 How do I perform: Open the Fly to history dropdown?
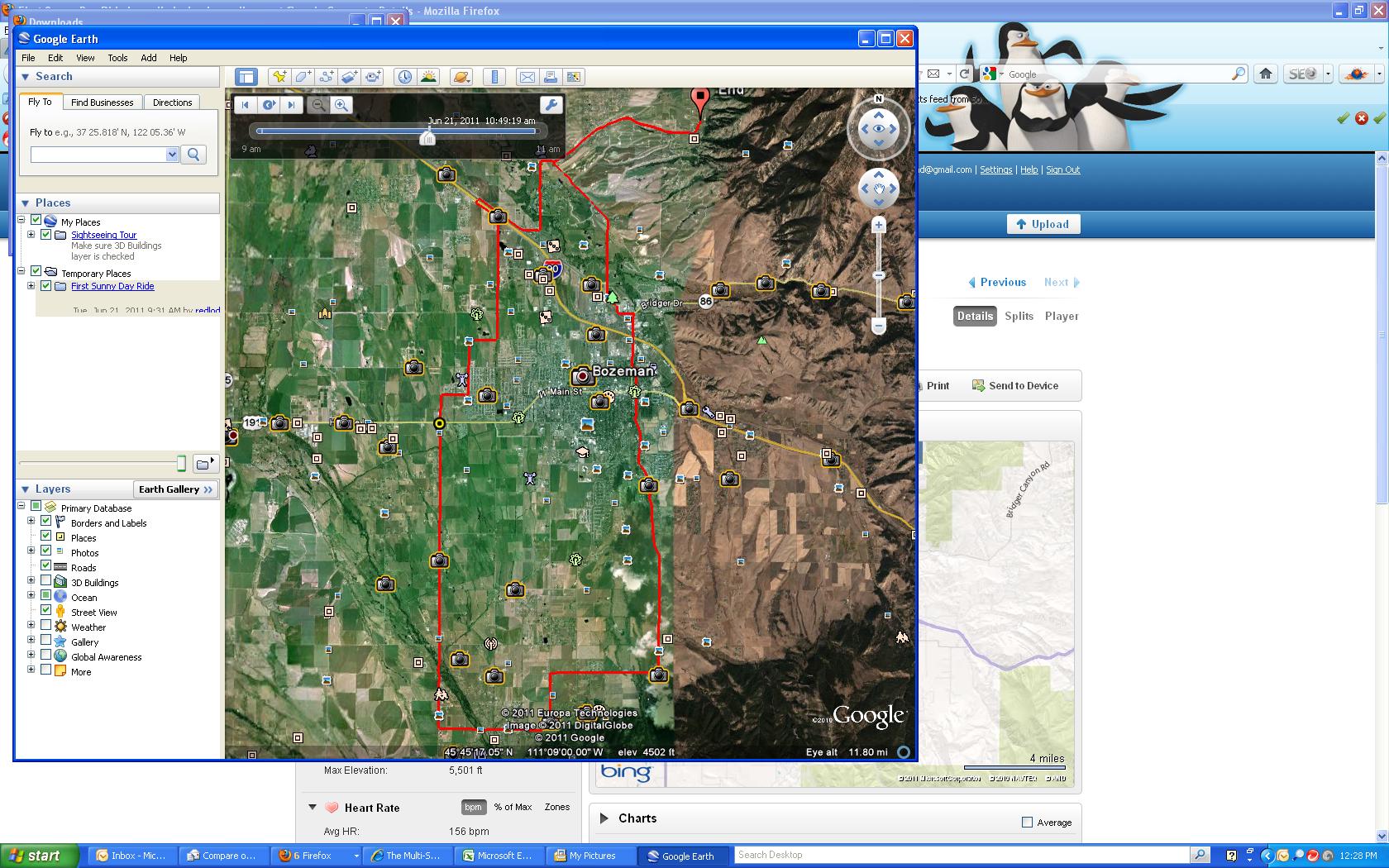click(173, 155)
